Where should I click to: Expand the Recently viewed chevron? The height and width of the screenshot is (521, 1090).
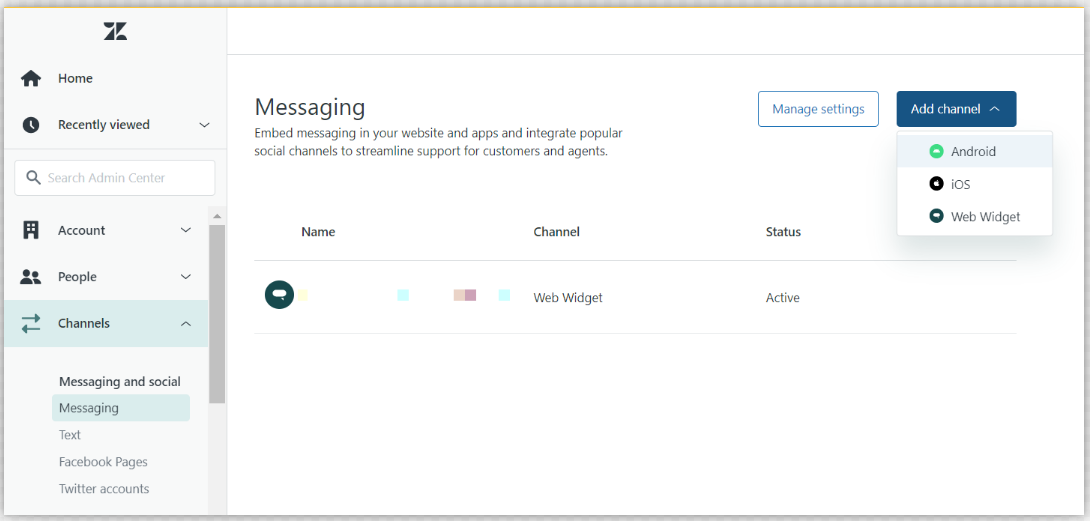[x=204, y=125]
